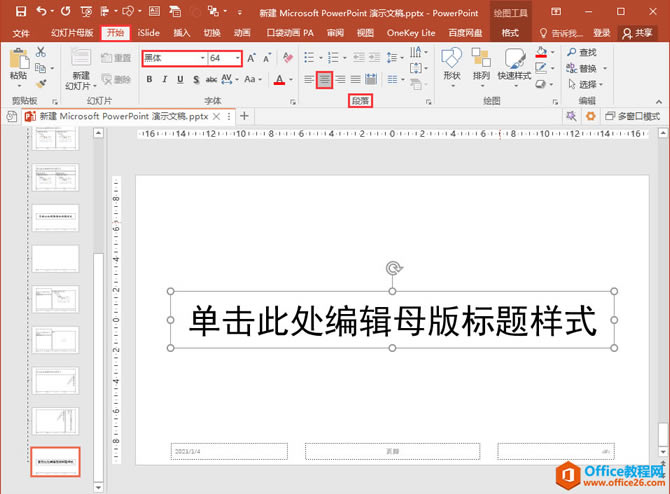Screen dimensions: 670x494
Task: Click the 重置 Reset button
Action: pyautogui.click(x=116, y=58)
